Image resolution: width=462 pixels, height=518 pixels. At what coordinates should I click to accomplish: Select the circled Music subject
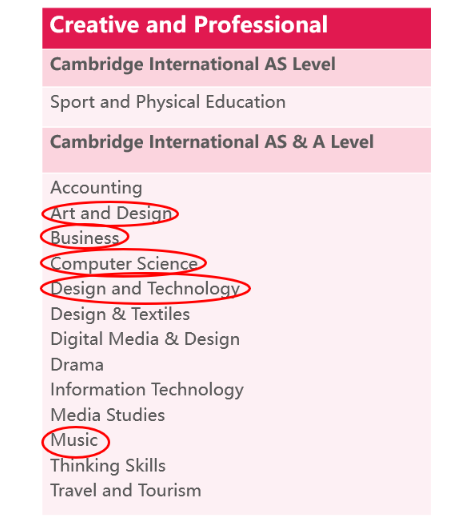74,440
